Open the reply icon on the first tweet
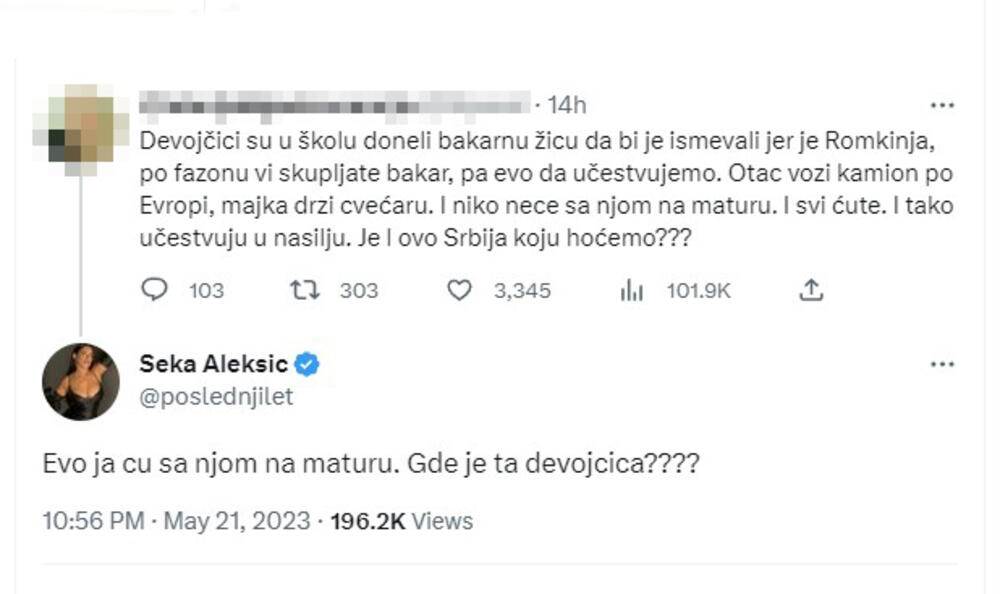 point(154,290)
